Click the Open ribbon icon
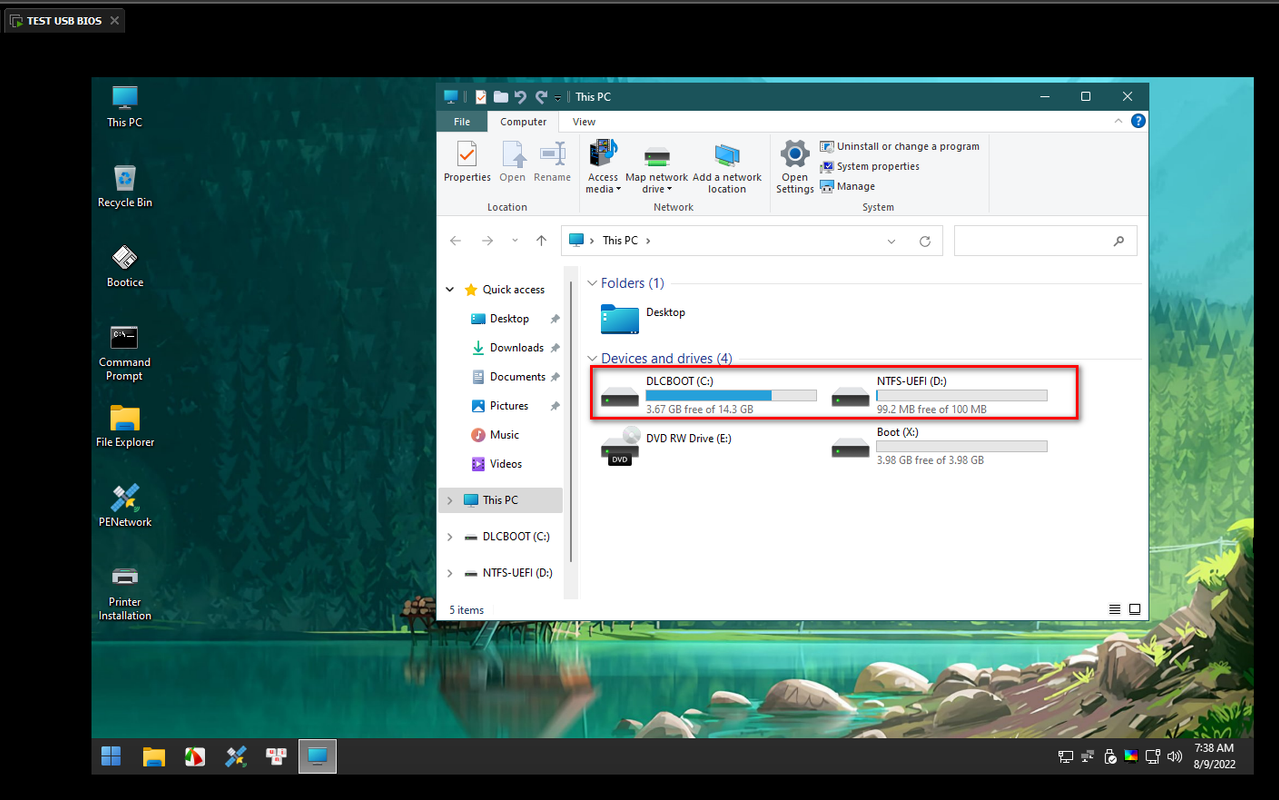The image size is (1279, 800). point(513,162)
